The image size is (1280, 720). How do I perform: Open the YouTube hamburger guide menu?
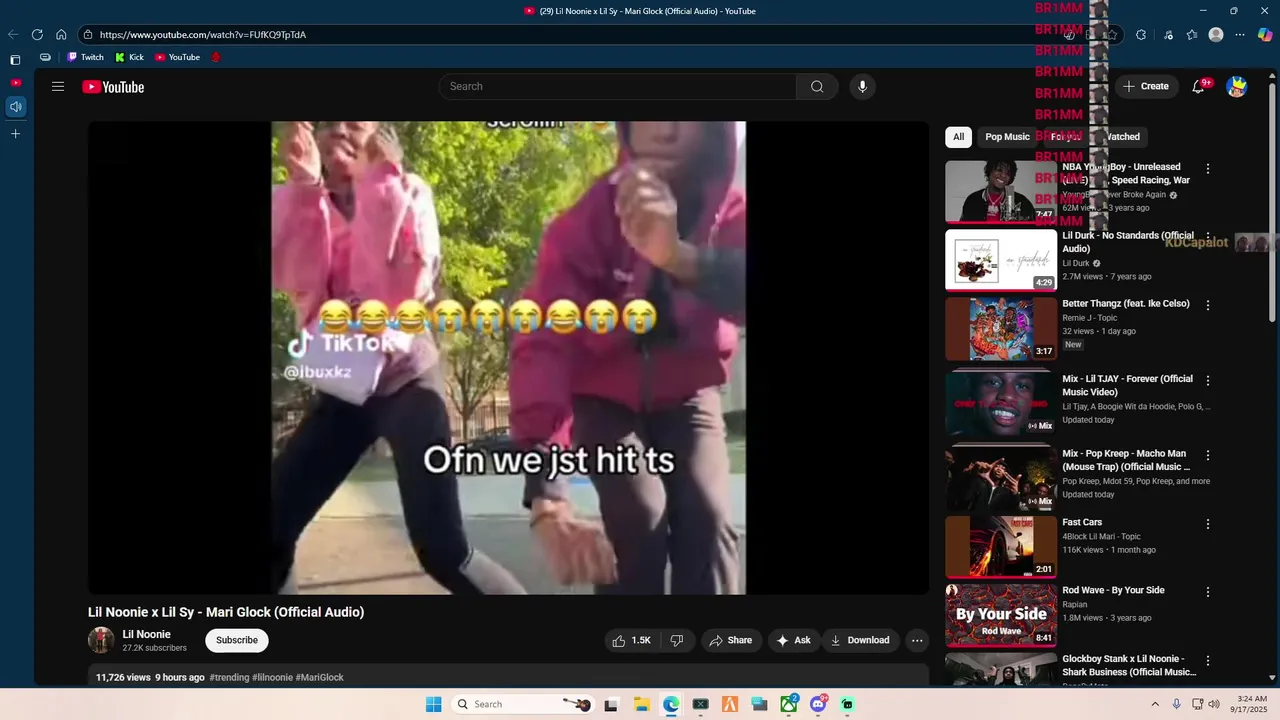click(58, 87)
